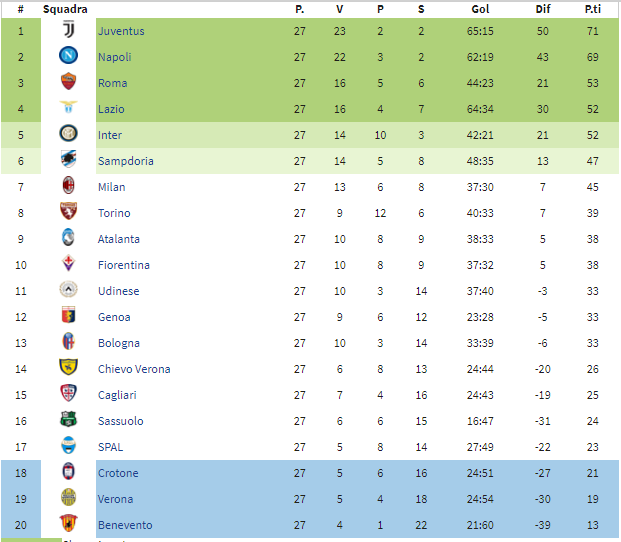The image size is (621, 542).
Task: Follow the Atalanta team name link
Action: click(x=119, y=239)
